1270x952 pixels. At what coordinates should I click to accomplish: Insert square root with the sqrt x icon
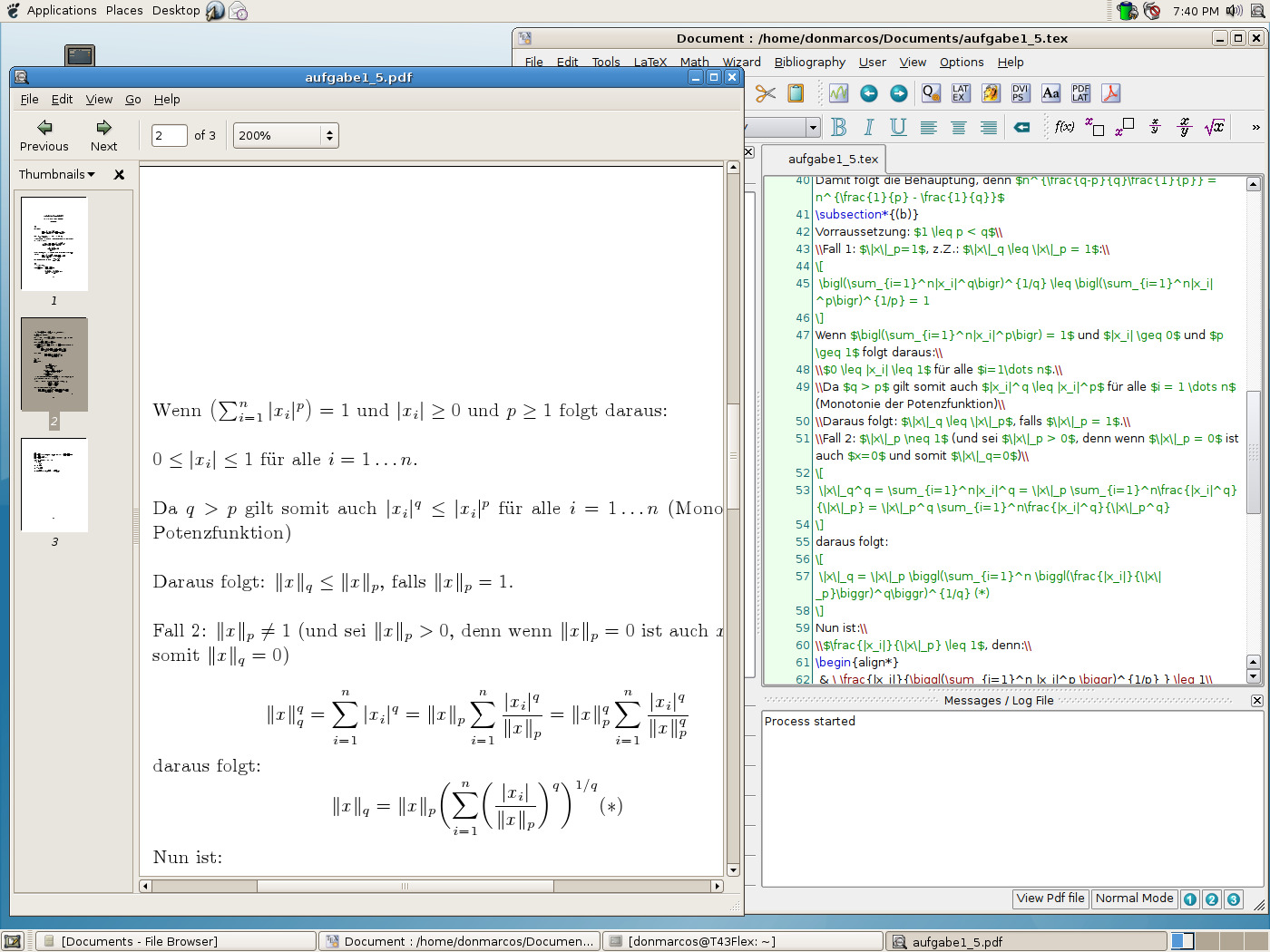click(x=1215, y=128)
